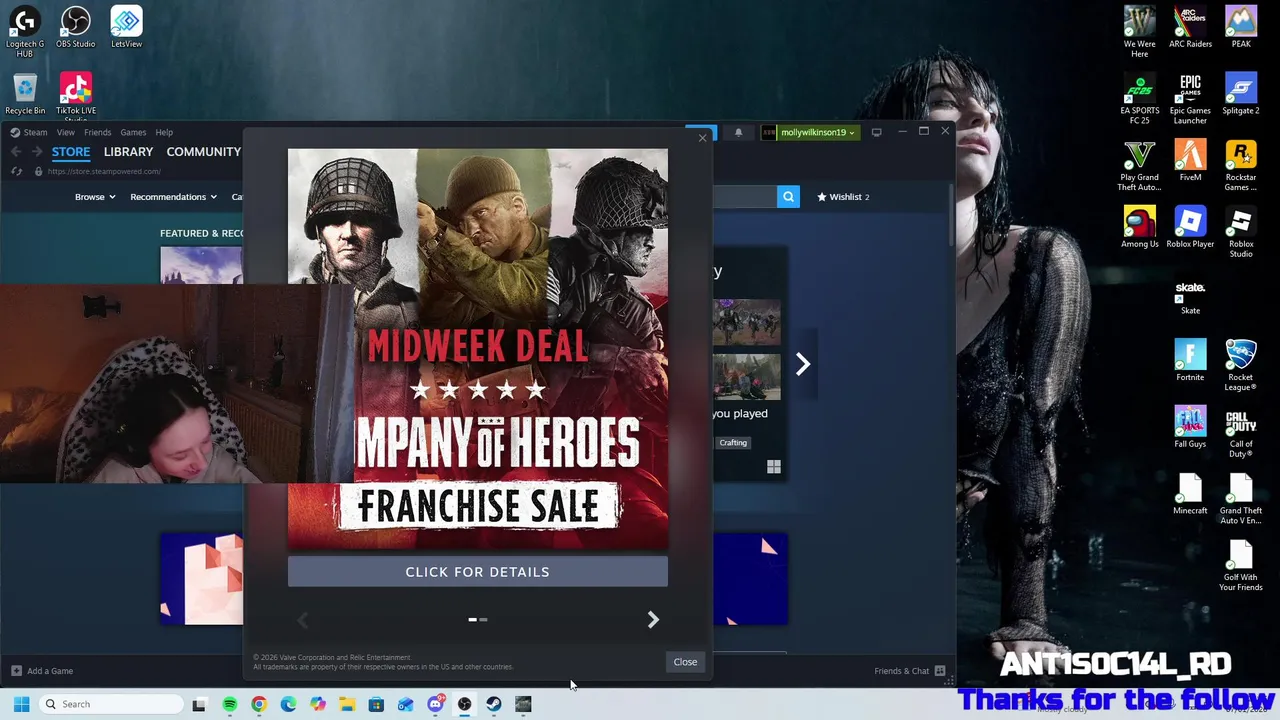Image resolution: width=1280 pixels, height=720 pixels.
Task: Close the midweek deal popup via Close button
Action: pos(685,662)
